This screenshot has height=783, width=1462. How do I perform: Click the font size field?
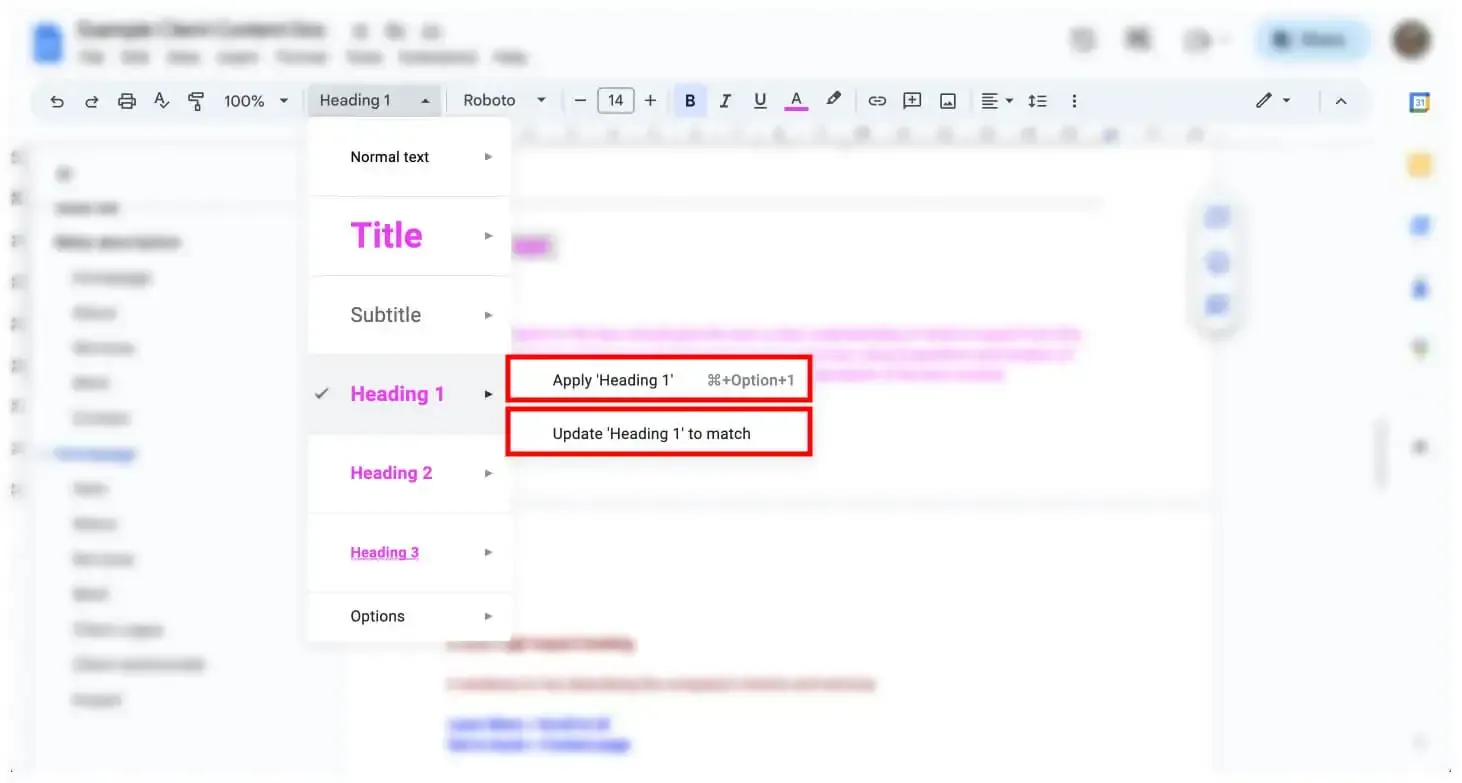coord(615,101)
